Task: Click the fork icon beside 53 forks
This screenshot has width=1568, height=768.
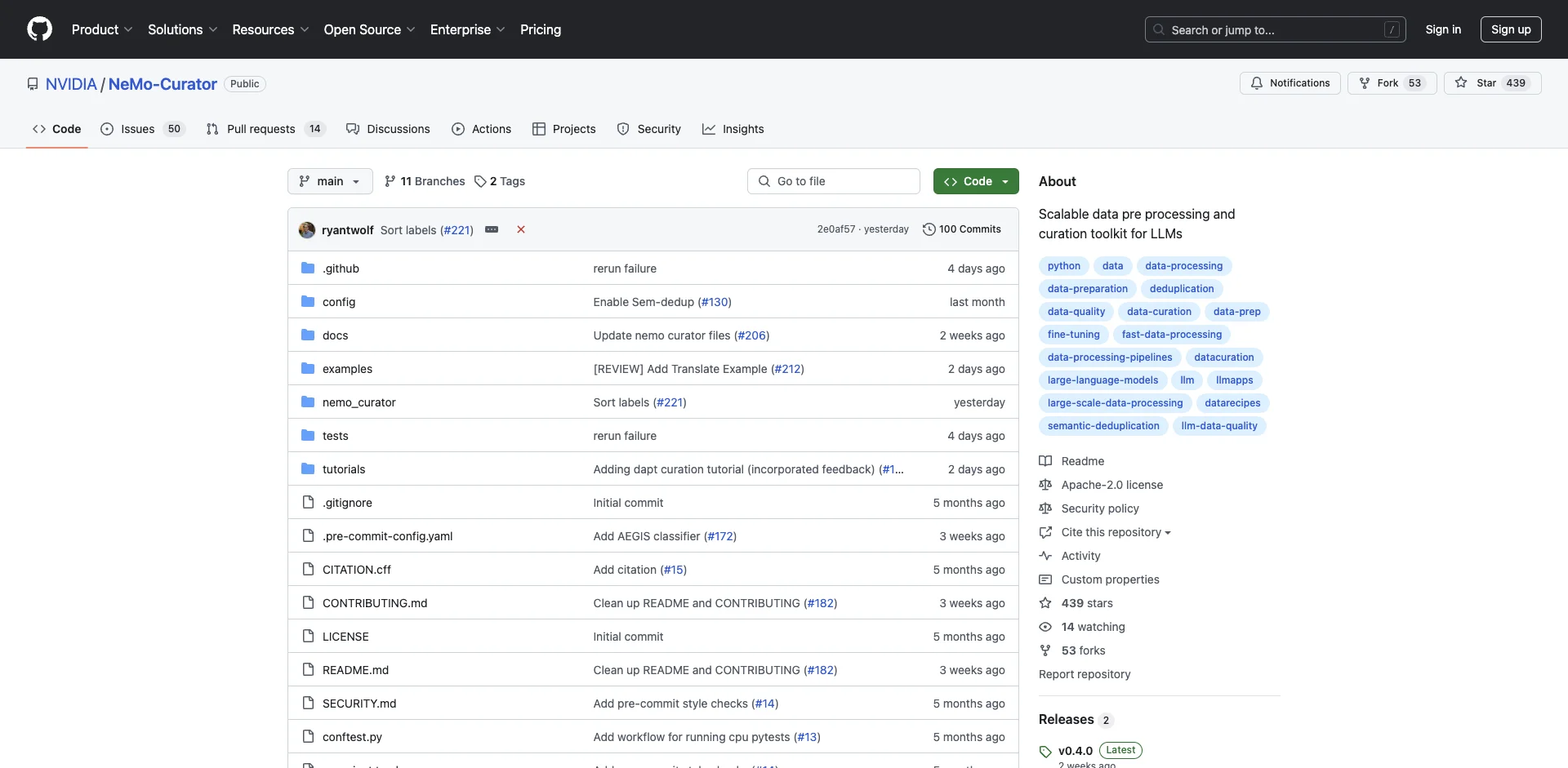Action: (x=1045, y=650)
